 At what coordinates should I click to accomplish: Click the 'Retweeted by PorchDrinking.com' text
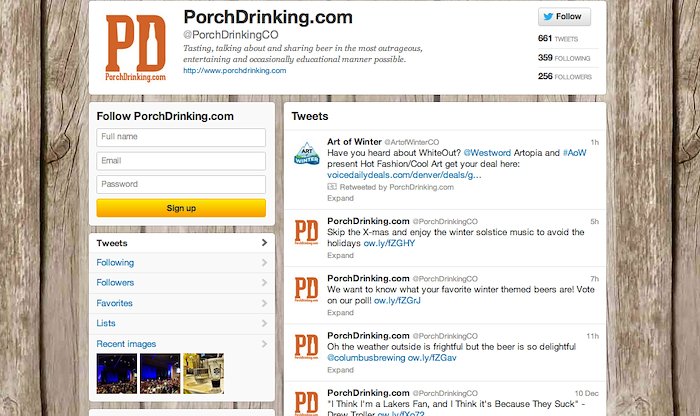tap(396, 187)
